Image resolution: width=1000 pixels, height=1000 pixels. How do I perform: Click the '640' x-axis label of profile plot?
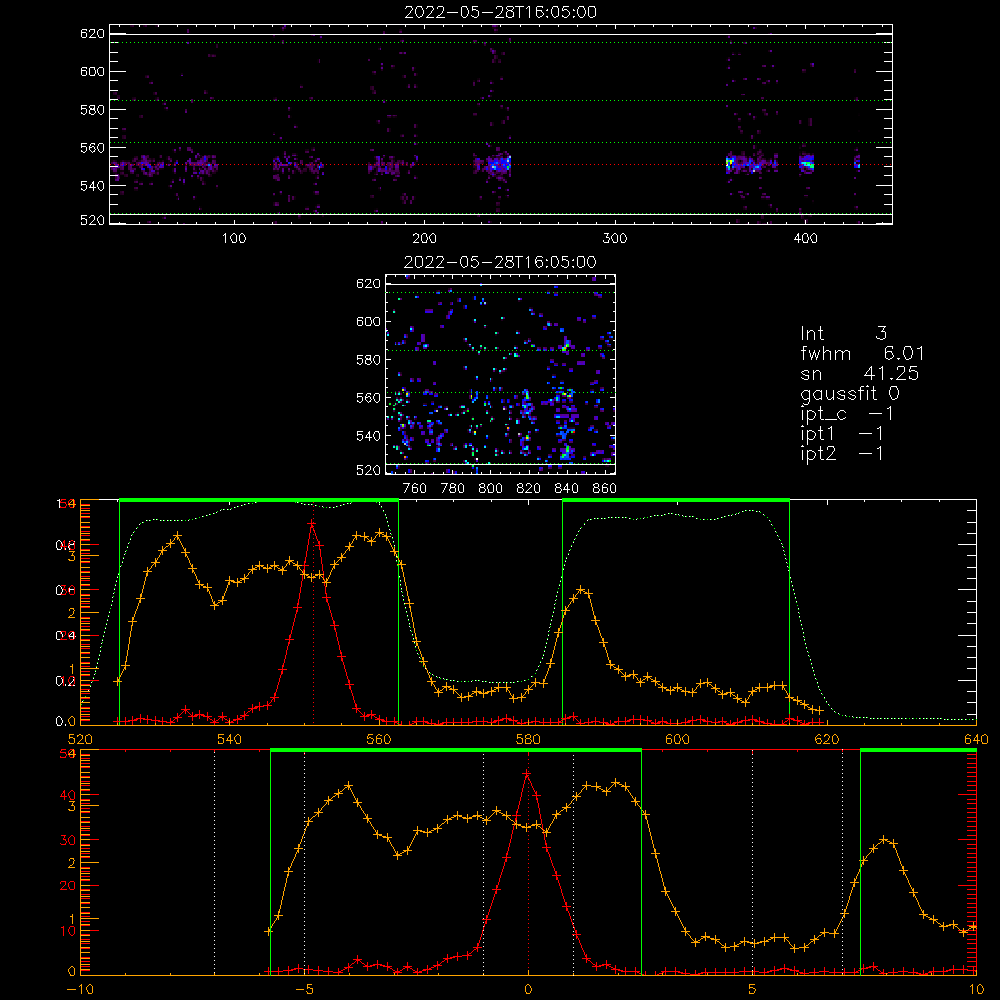[x=976, y=739]
